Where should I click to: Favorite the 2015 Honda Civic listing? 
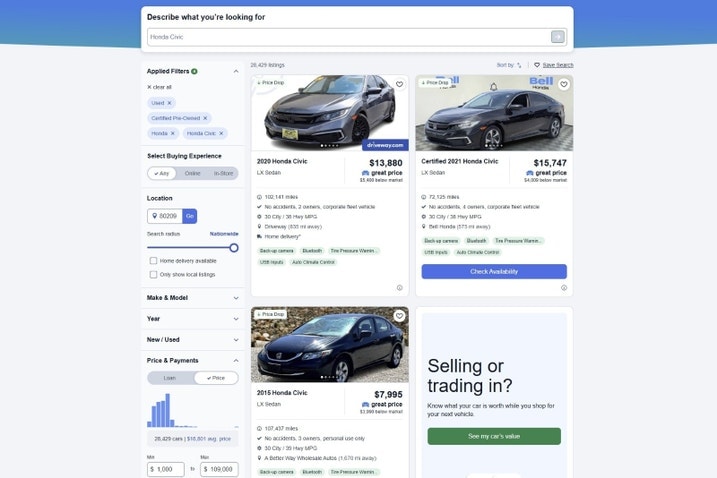(399, 316)
